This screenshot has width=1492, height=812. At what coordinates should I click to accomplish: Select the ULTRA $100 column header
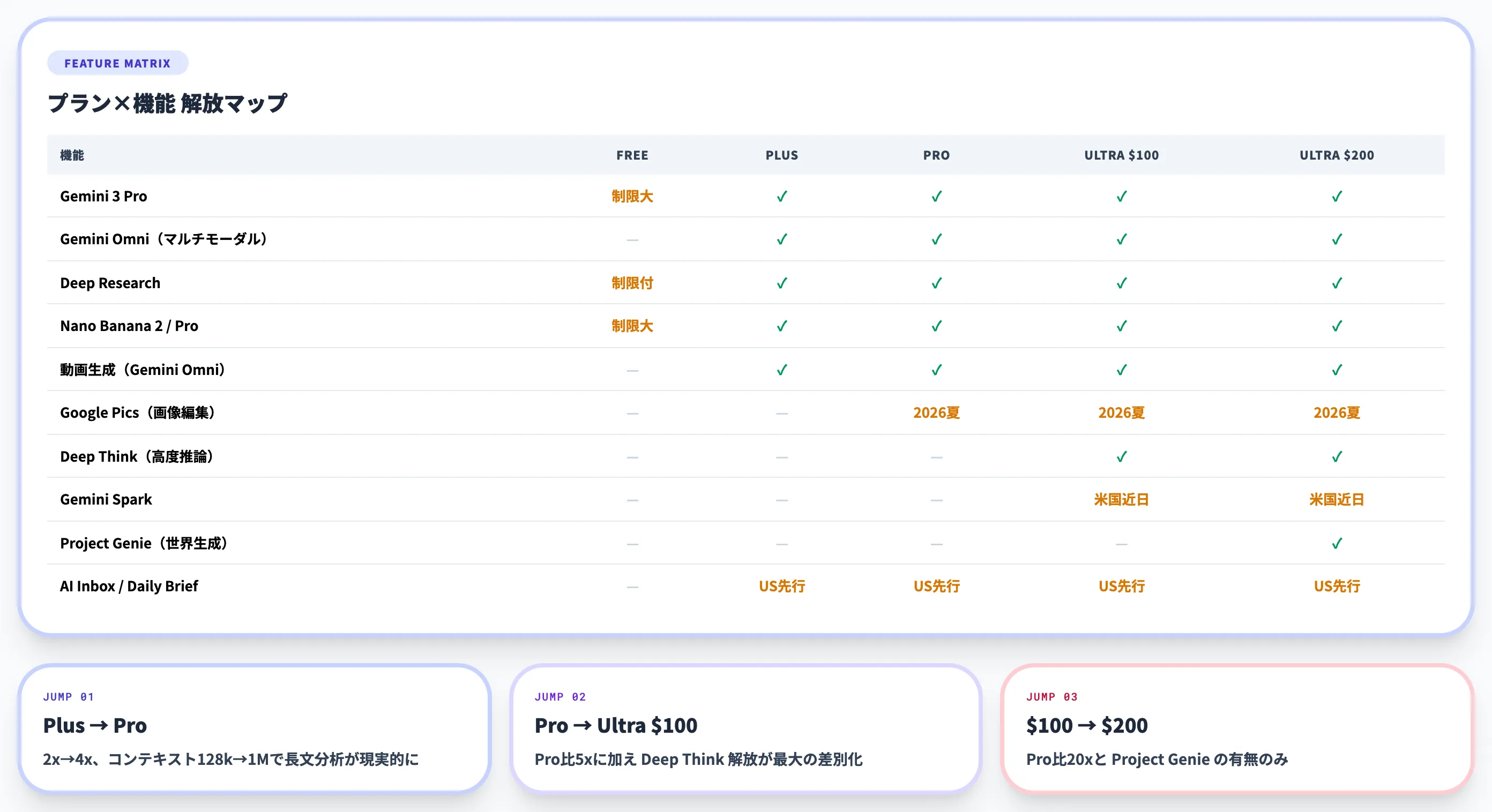[1121, 155]
